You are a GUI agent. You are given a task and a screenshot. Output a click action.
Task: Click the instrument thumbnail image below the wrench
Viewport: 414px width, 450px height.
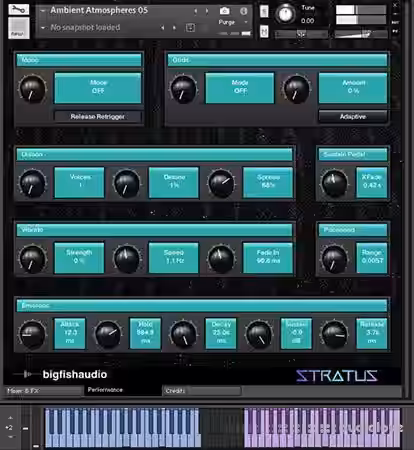19,28
